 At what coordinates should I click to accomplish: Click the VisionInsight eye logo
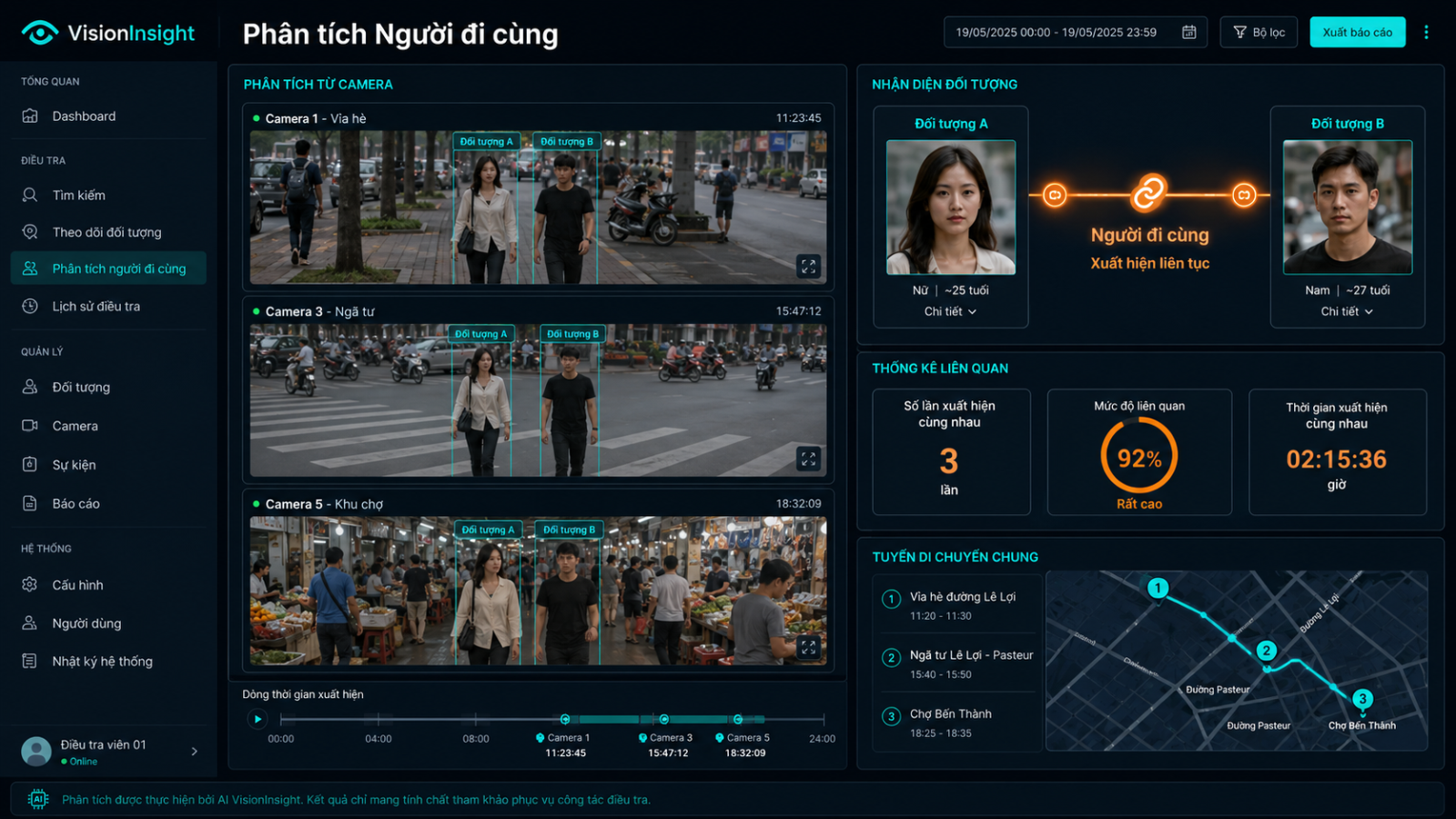(39, 33)
